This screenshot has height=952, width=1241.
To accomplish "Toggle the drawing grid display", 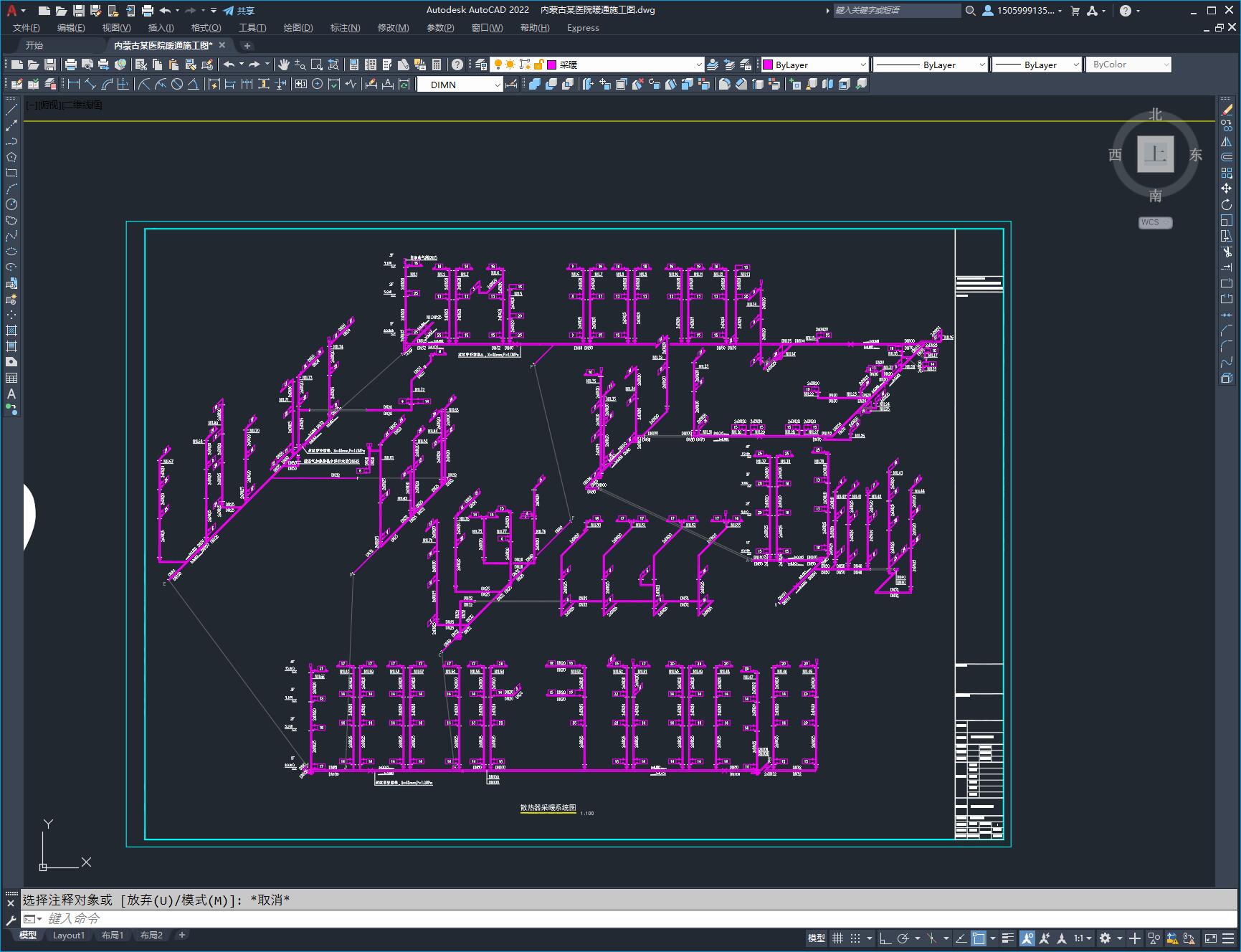I will pyautogui.click(x=837, y=938).
